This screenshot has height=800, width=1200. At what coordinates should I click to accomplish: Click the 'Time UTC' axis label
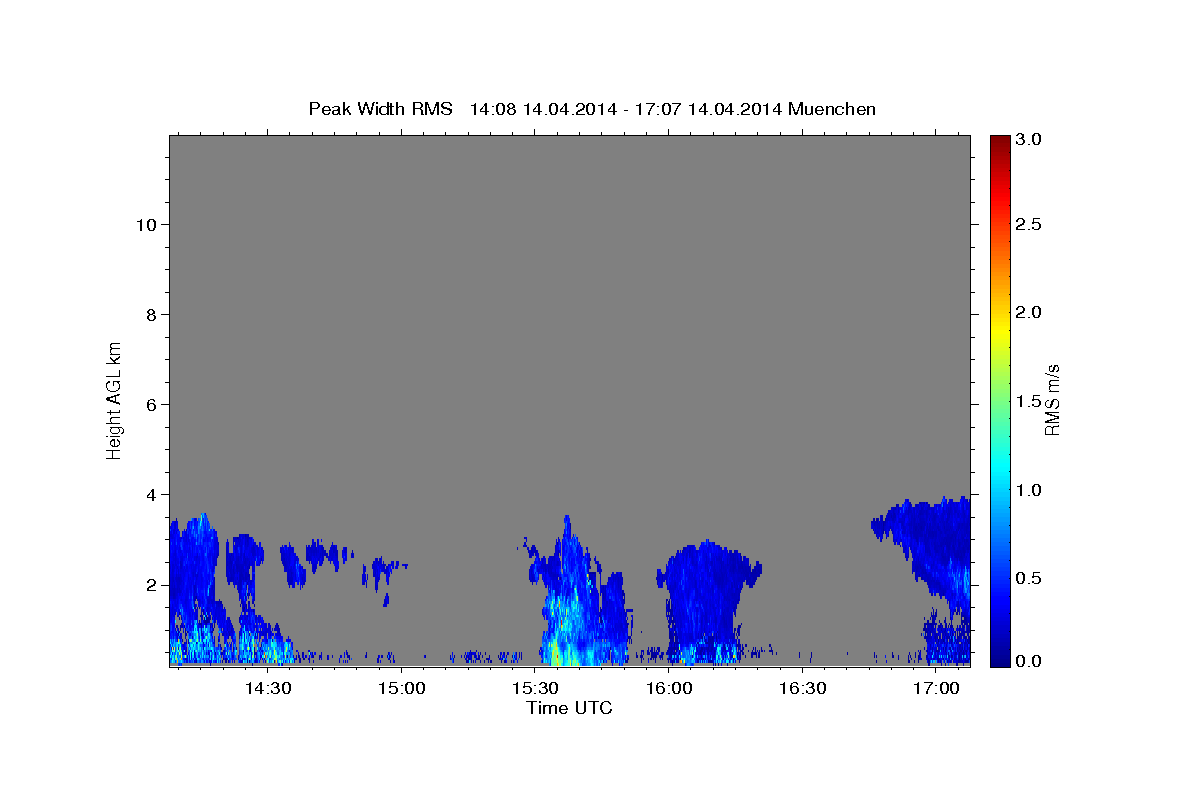click(x=569, y=708)
